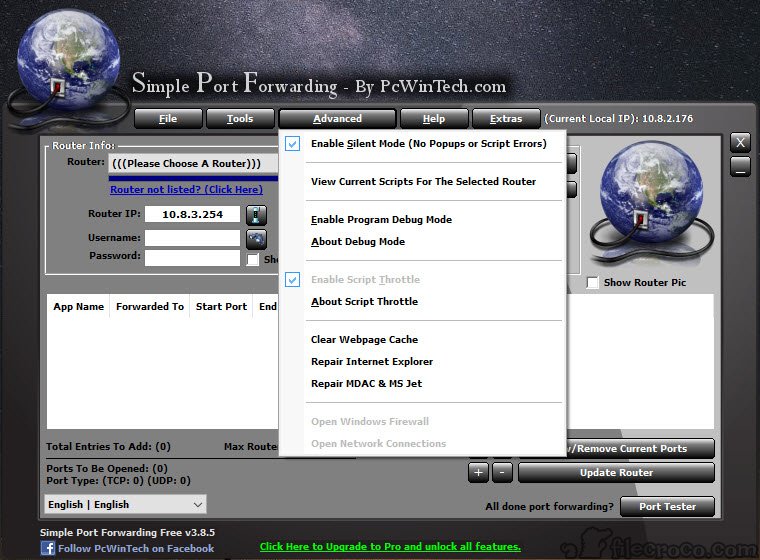The height and width of the screenshot is (560, 760).
Task: Open the Tools menu
Action: (240, 119)
